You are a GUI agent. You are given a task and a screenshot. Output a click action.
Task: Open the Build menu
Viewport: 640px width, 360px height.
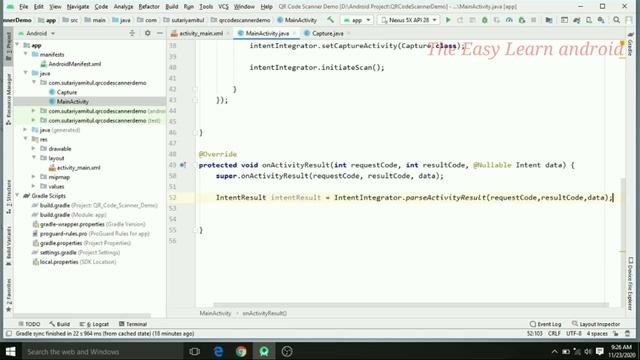pyautogui.click(x=172, y=7)
